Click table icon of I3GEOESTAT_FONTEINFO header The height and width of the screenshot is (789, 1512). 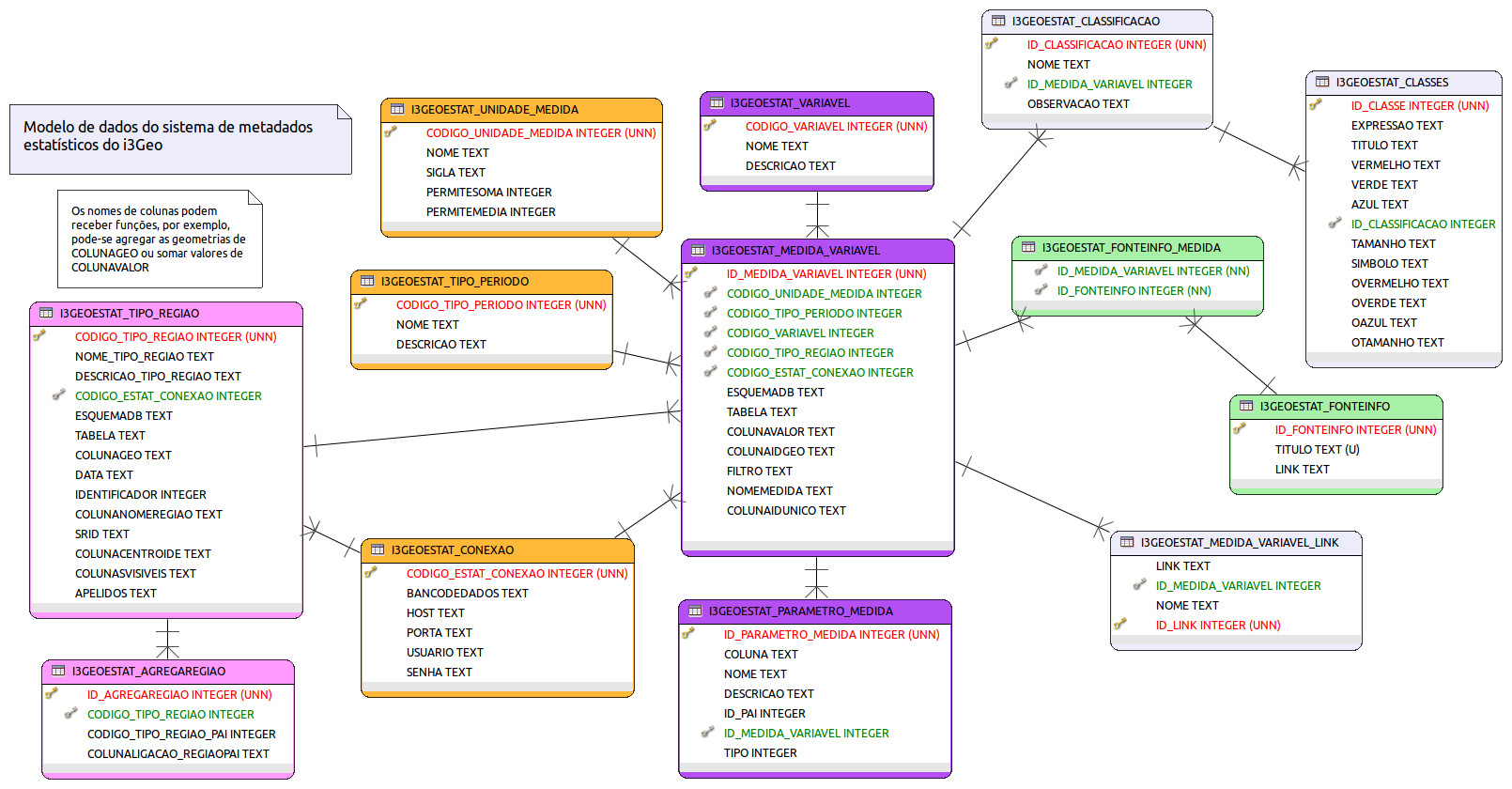point(1246,406)
